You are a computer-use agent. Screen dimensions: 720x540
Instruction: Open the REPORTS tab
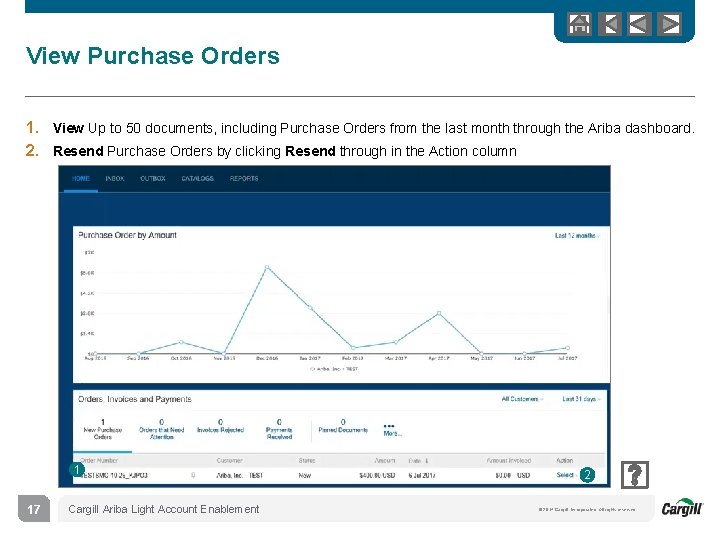[244, 178]
